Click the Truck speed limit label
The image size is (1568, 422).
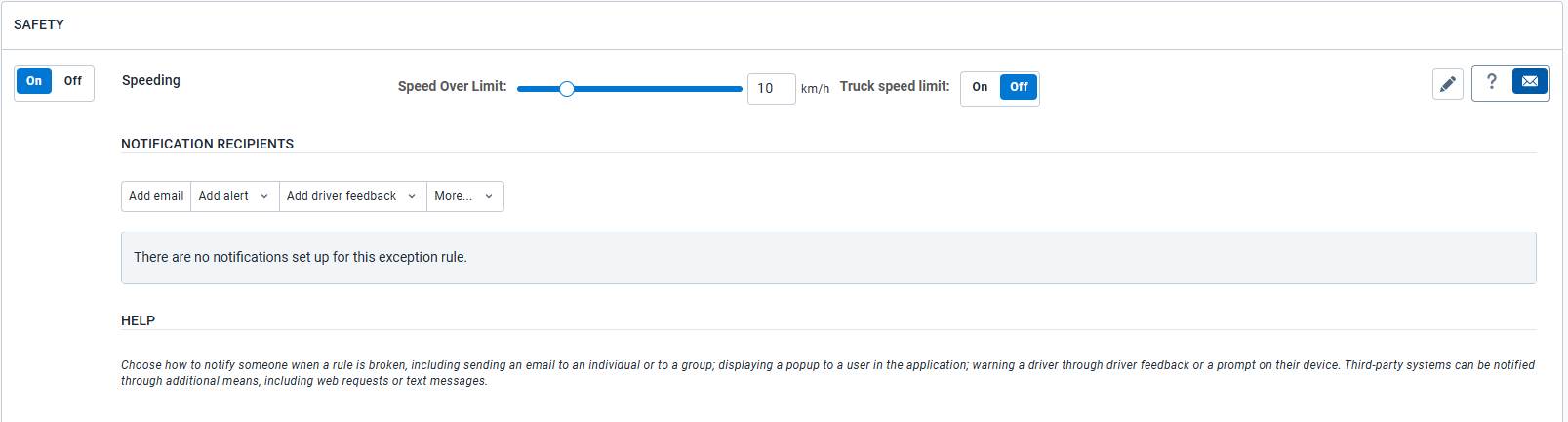pos(894,86)
